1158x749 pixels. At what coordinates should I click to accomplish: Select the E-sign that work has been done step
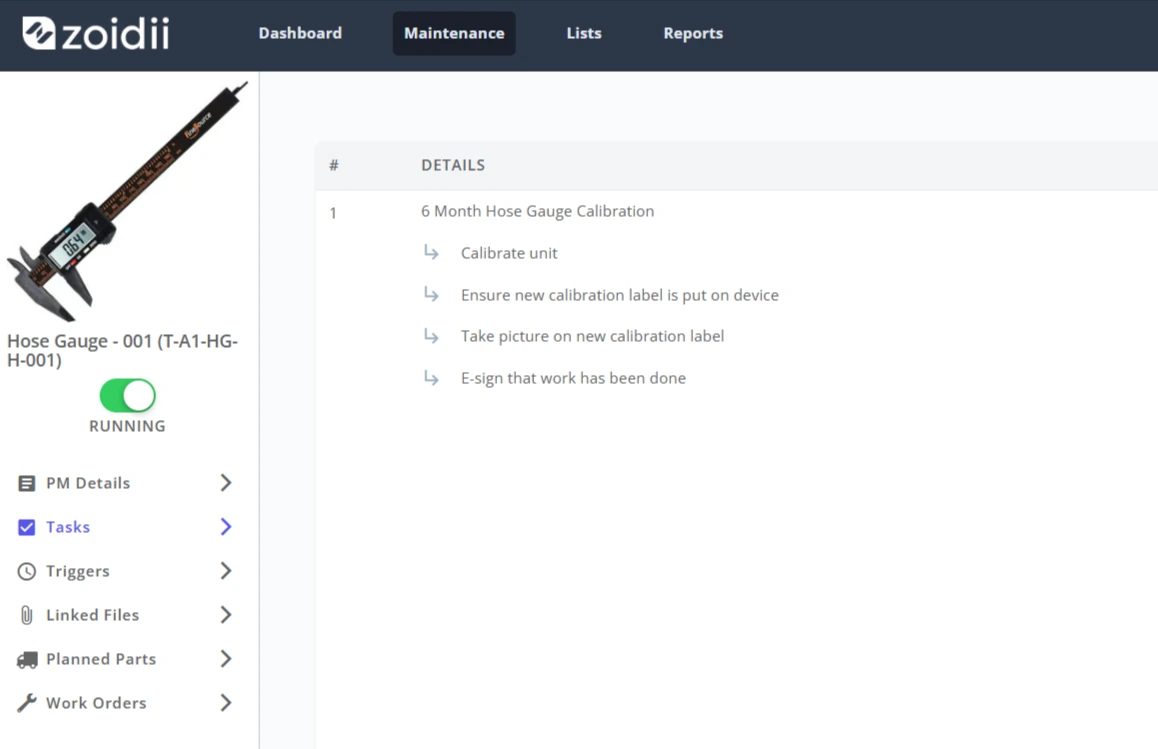point(573,378)
